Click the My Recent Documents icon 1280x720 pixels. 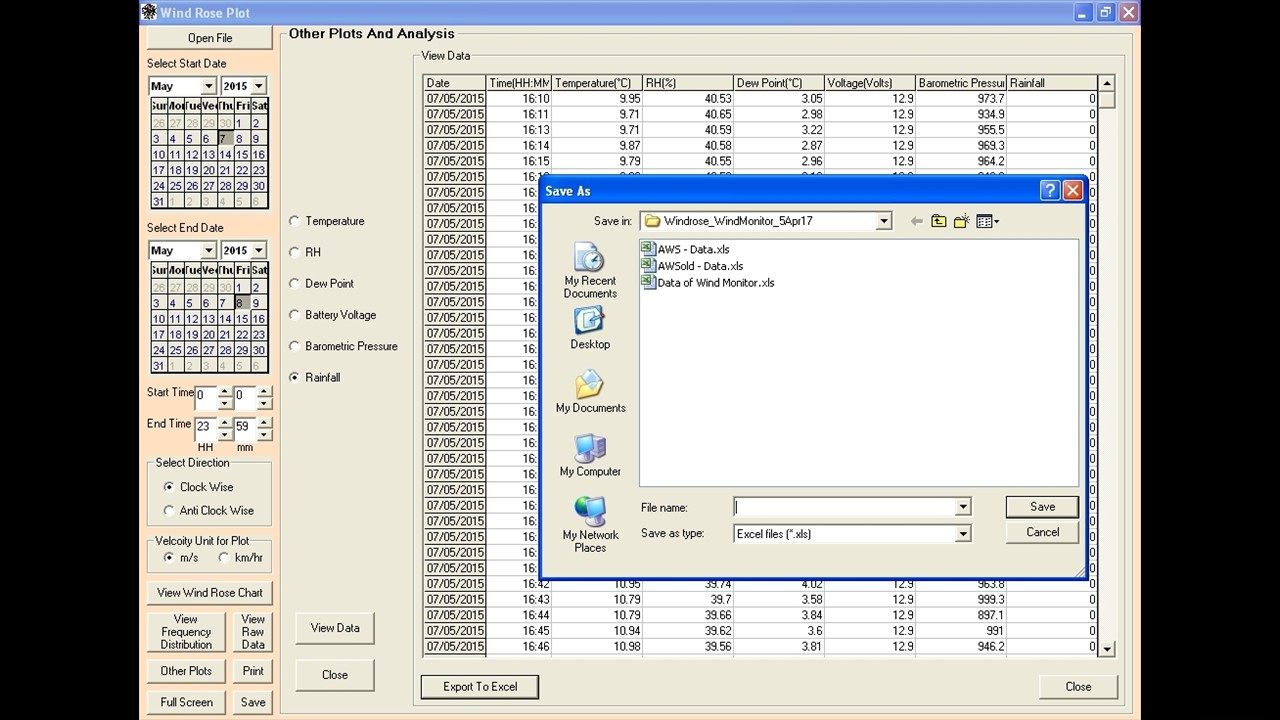(x=589, y=258)
